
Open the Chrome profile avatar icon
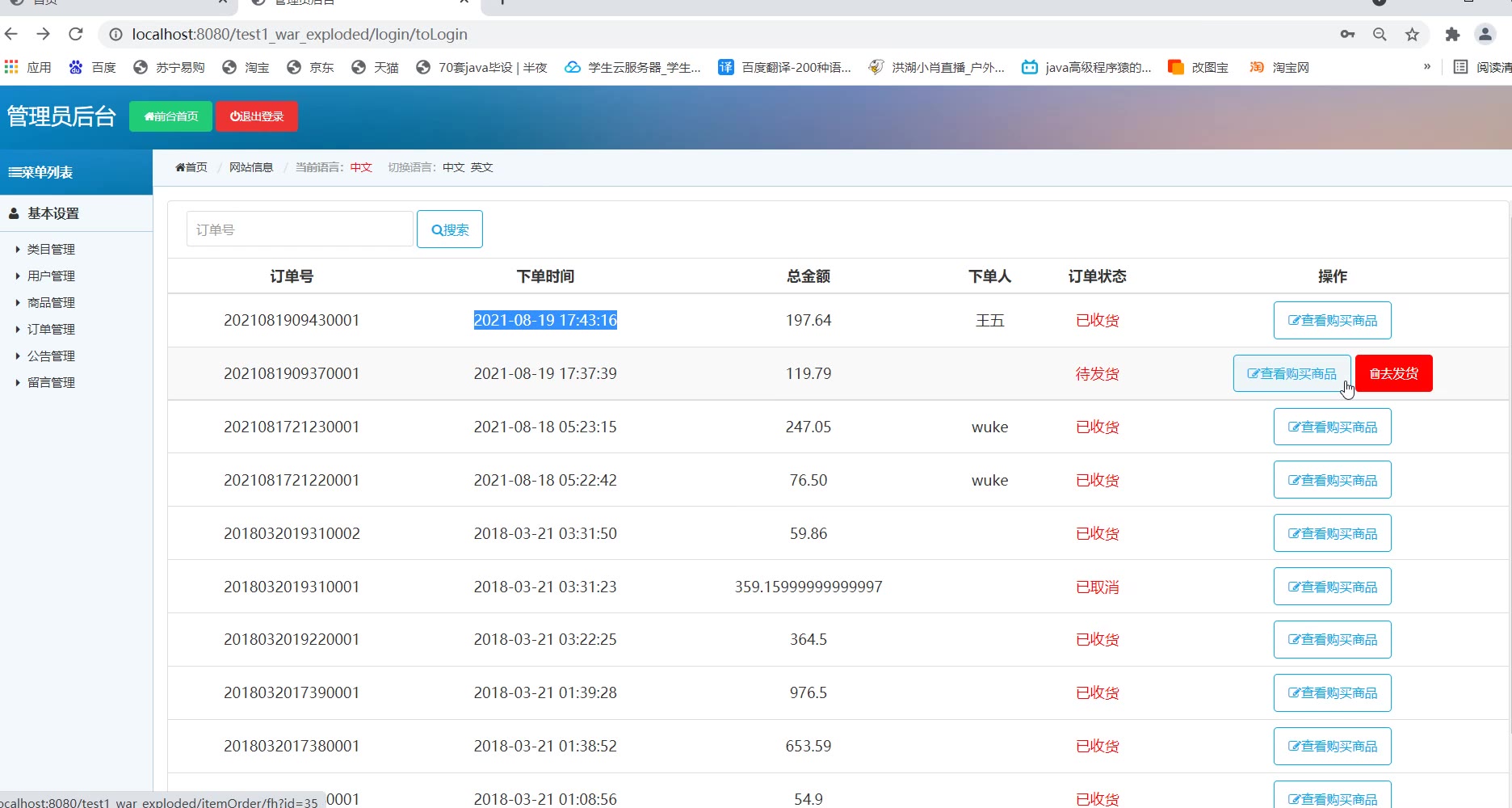(1485, 34)
